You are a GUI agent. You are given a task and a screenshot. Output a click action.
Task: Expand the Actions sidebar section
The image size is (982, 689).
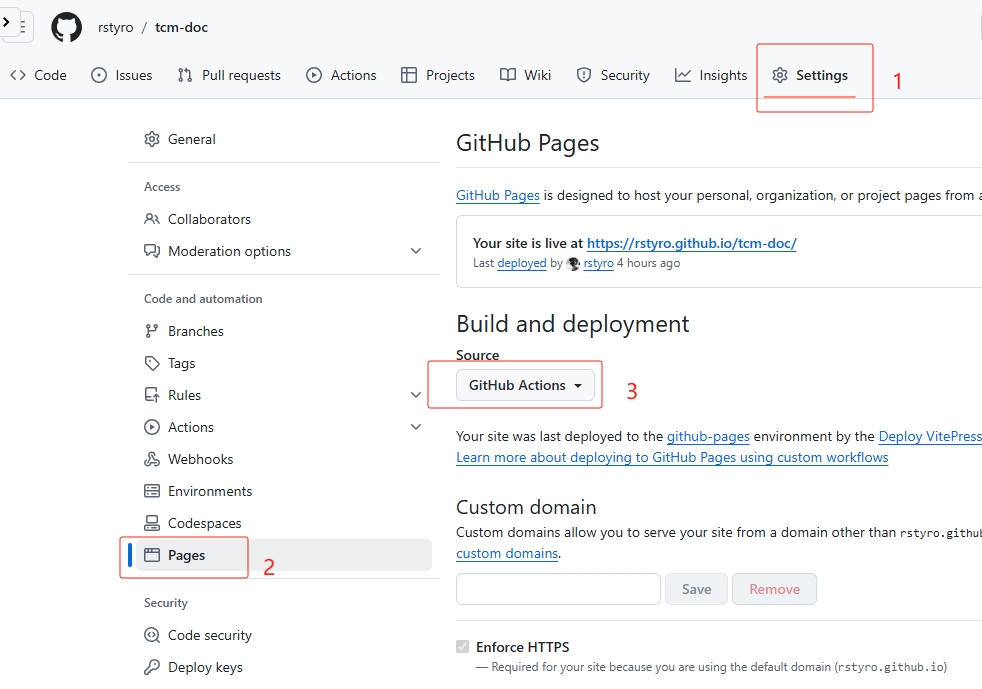[x=416, y=427]
